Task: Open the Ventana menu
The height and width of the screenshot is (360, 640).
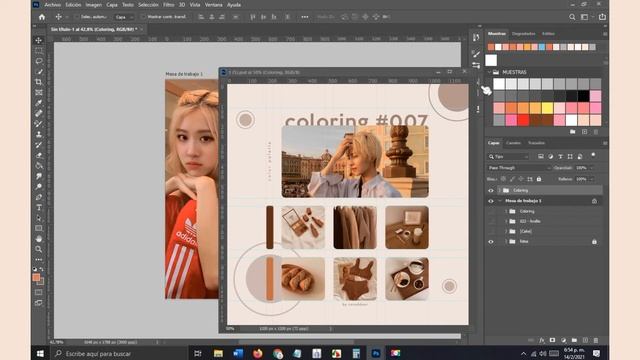Action: [x=213, y=5]
